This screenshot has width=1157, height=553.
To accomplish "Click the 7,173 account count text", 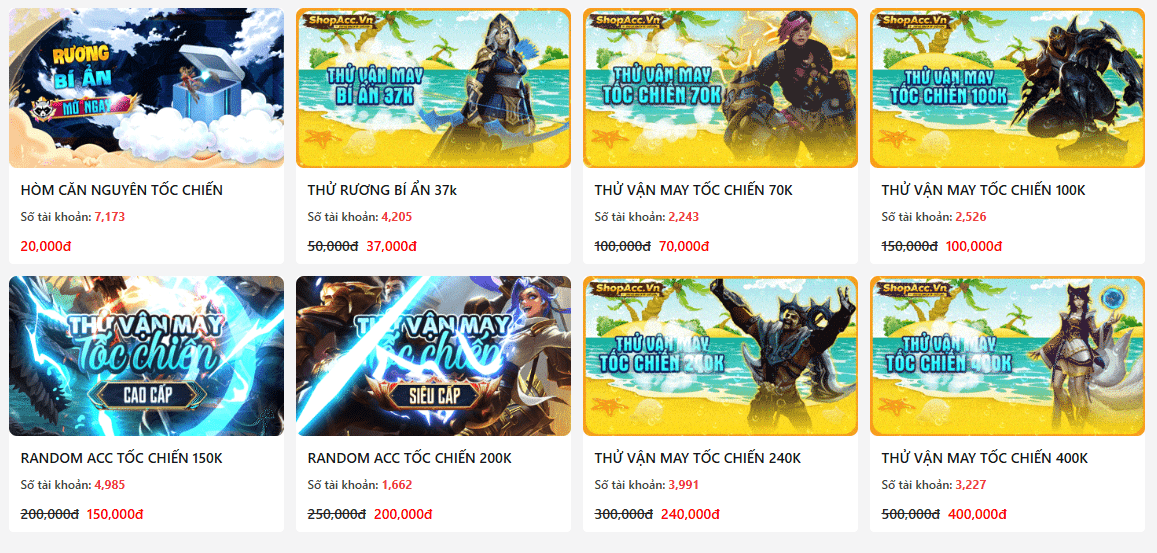I will [109, 217].
